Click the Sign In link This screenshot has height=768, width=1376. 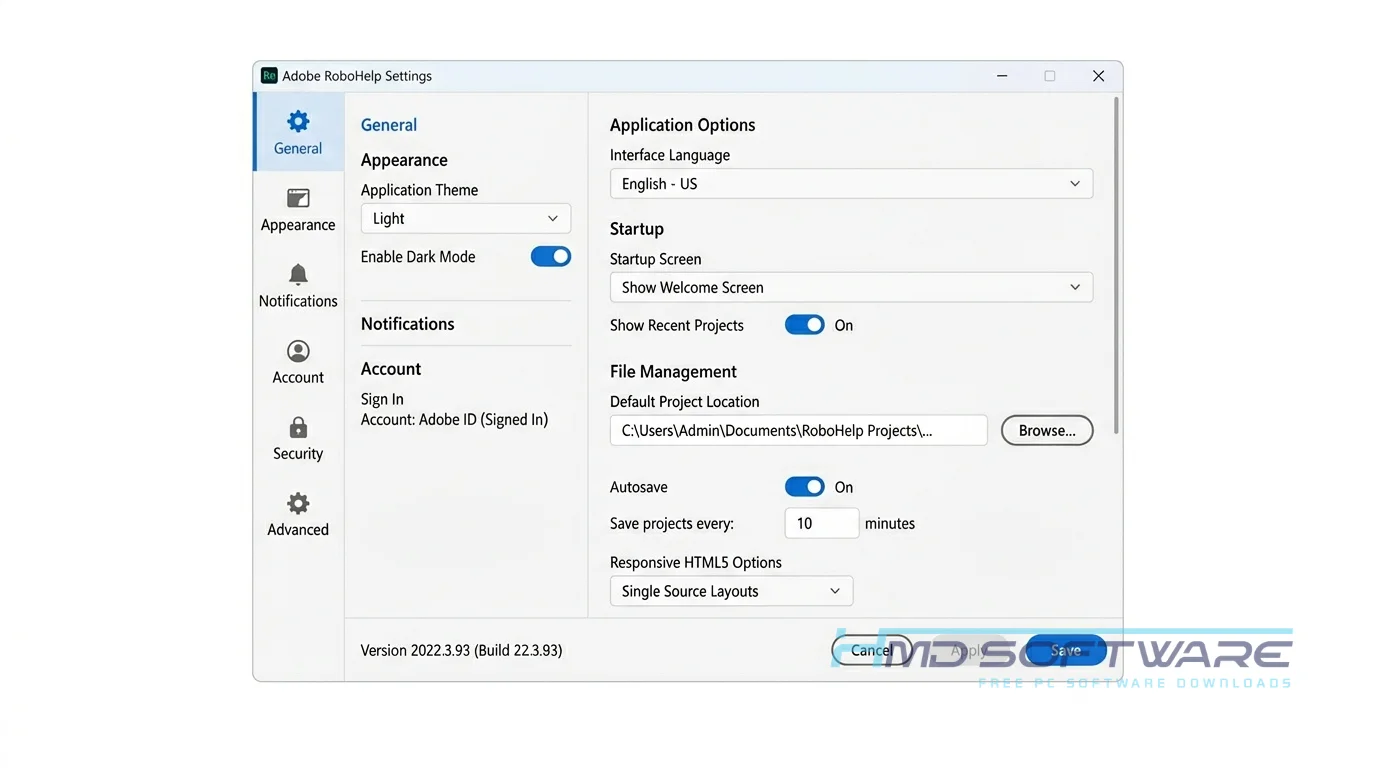click(382, 399)
